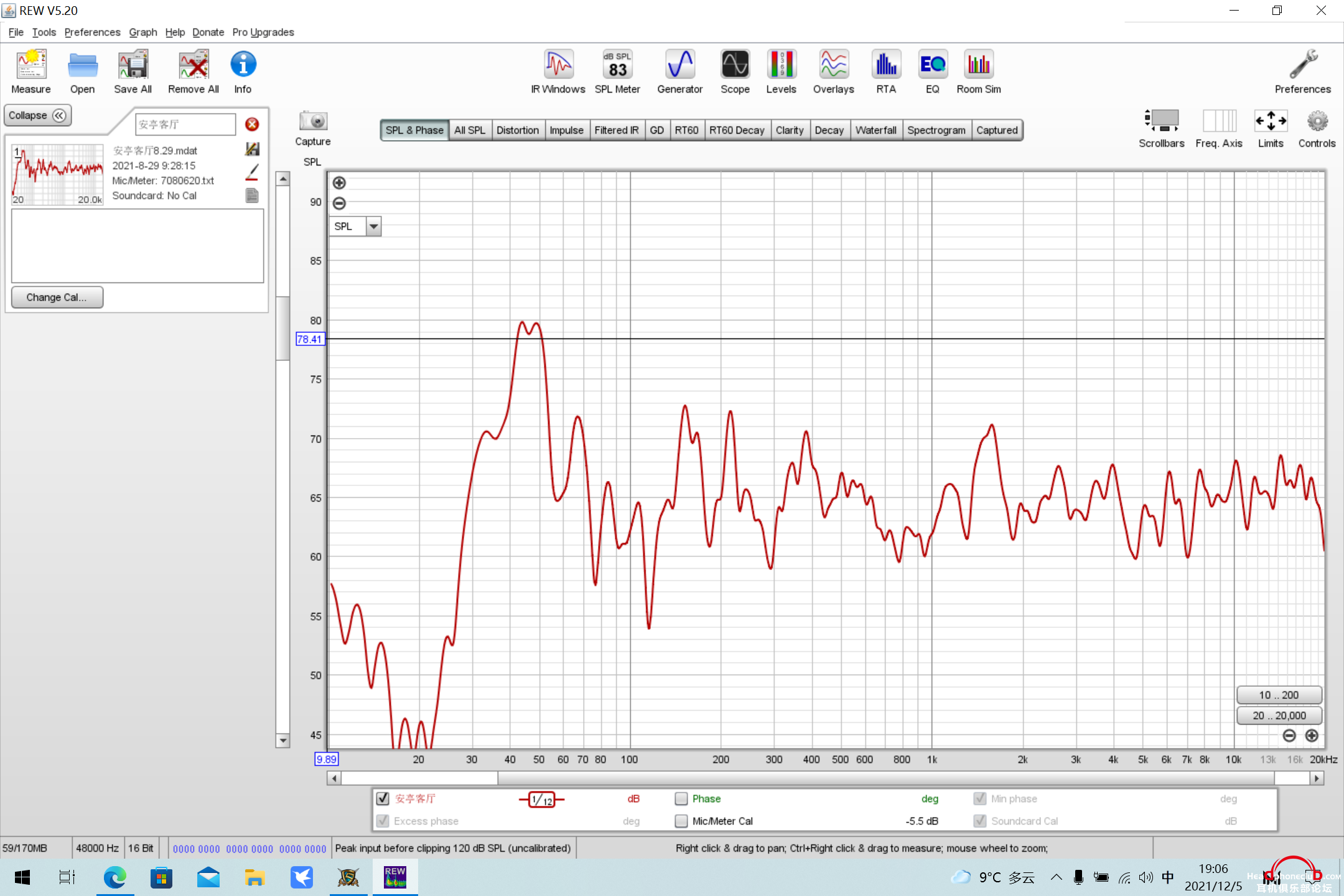
Task: Enable Mic/Meter Cal trace checkbox
Action: pyautogui.click(x=681, y=821)
